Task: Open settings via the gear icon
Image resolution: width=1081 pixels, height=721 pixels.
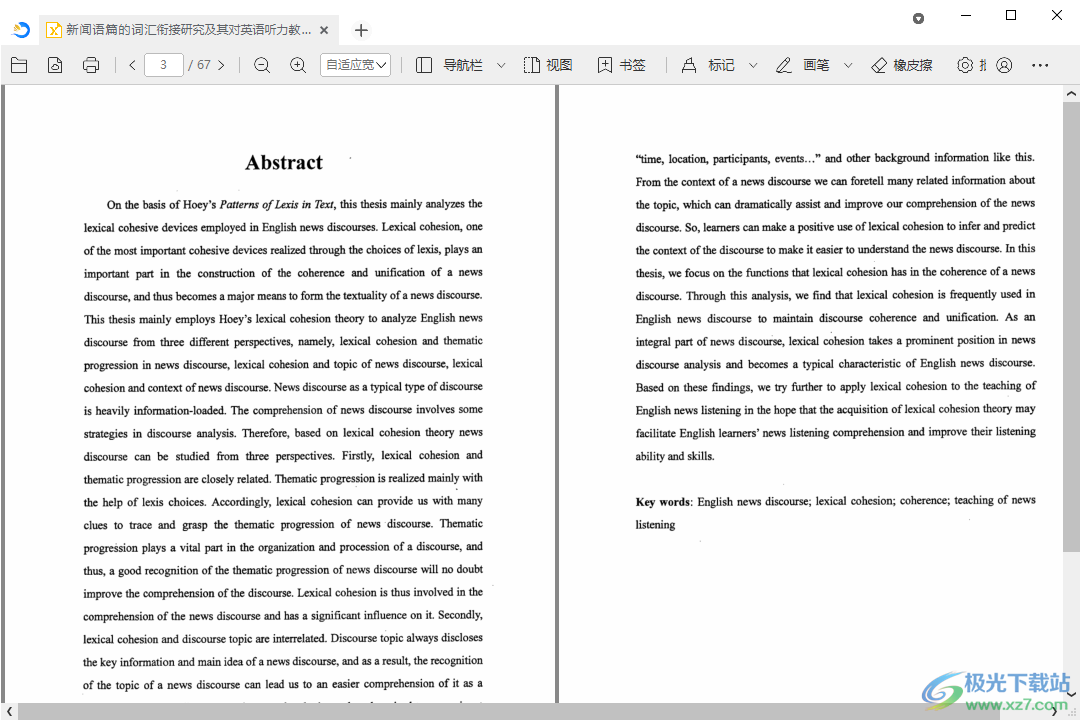Action: 965,65
